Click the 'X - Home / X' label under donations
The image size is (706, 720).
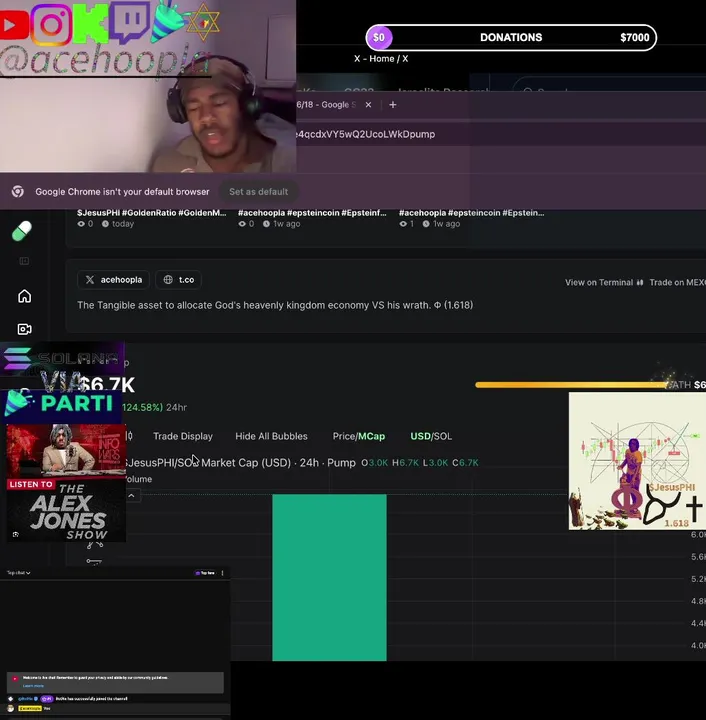click(381, 59)
